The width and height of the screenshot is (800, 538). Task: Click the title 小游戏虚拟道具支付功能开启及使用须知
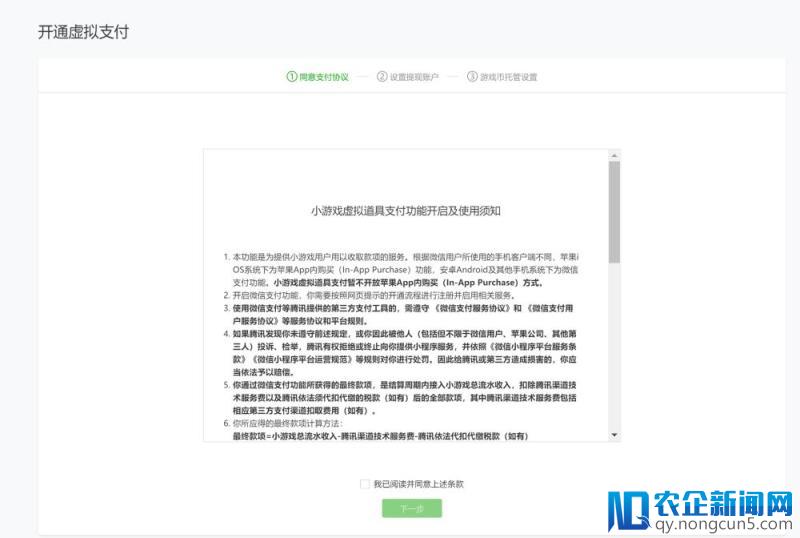[406, 211]
